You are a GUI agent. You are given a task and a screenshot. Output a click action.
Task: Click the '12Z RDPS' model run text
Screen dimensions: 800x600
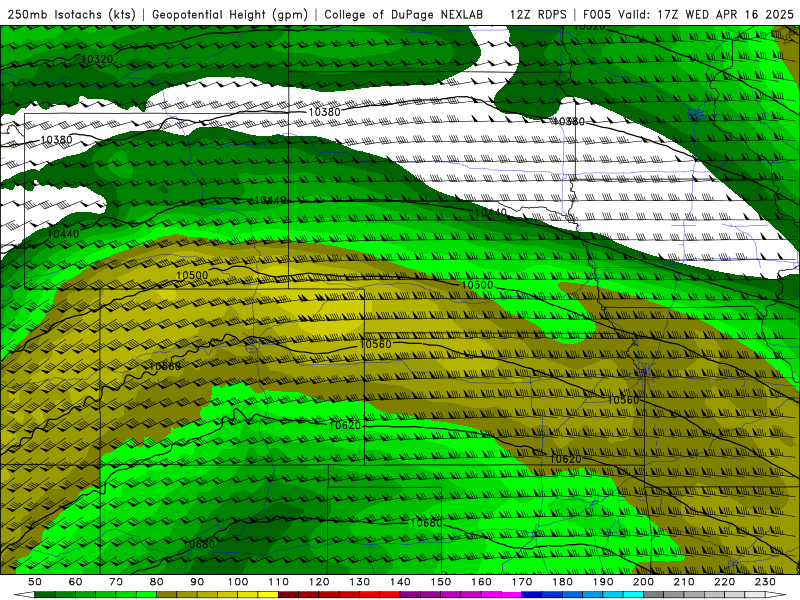[x=538, y=14]
